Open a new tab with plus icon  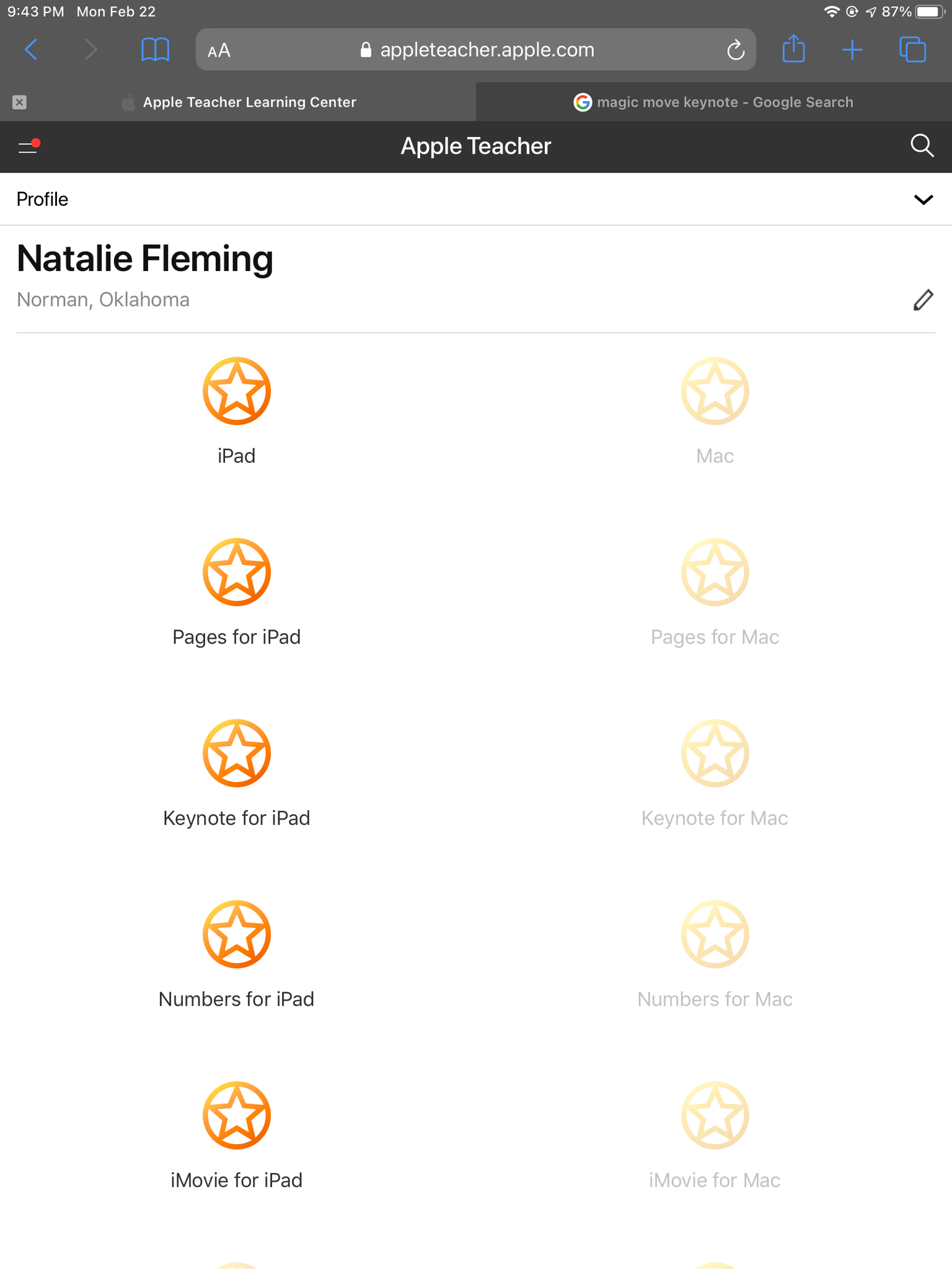[853, 50]
